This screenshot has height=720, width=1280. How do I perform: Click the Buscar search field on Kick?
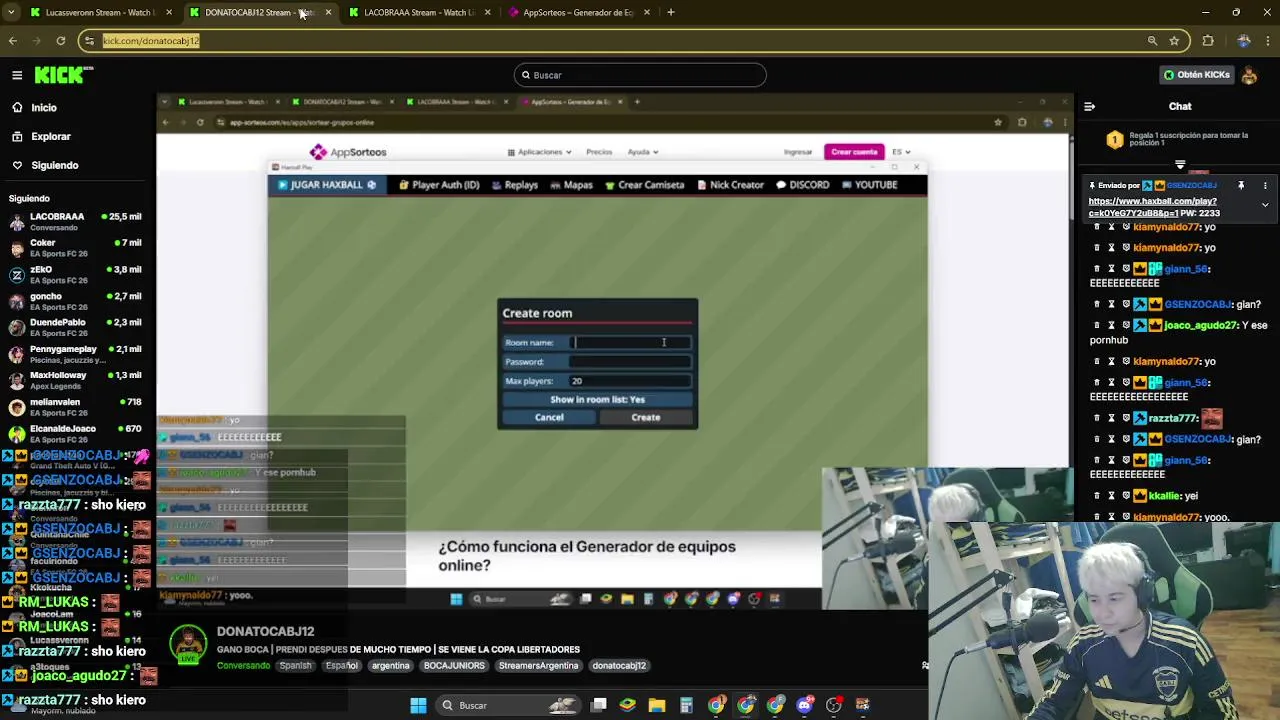point(640,75)
